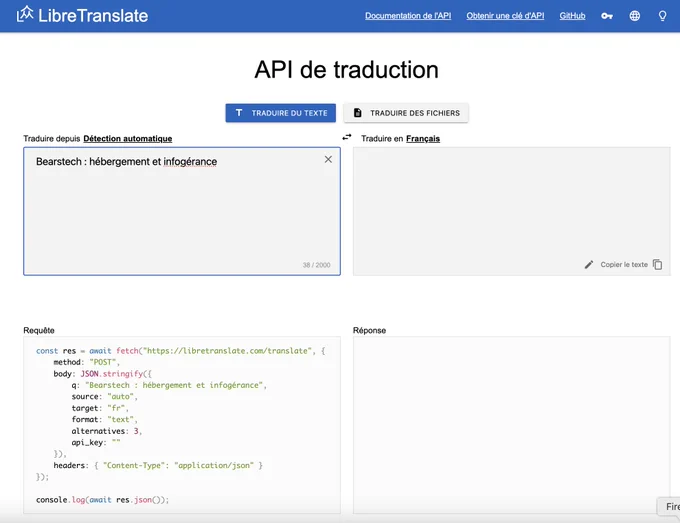This screenshot has height=523, width=680.
Task: Open Français target language dropdown
Action: coord(423,139)
